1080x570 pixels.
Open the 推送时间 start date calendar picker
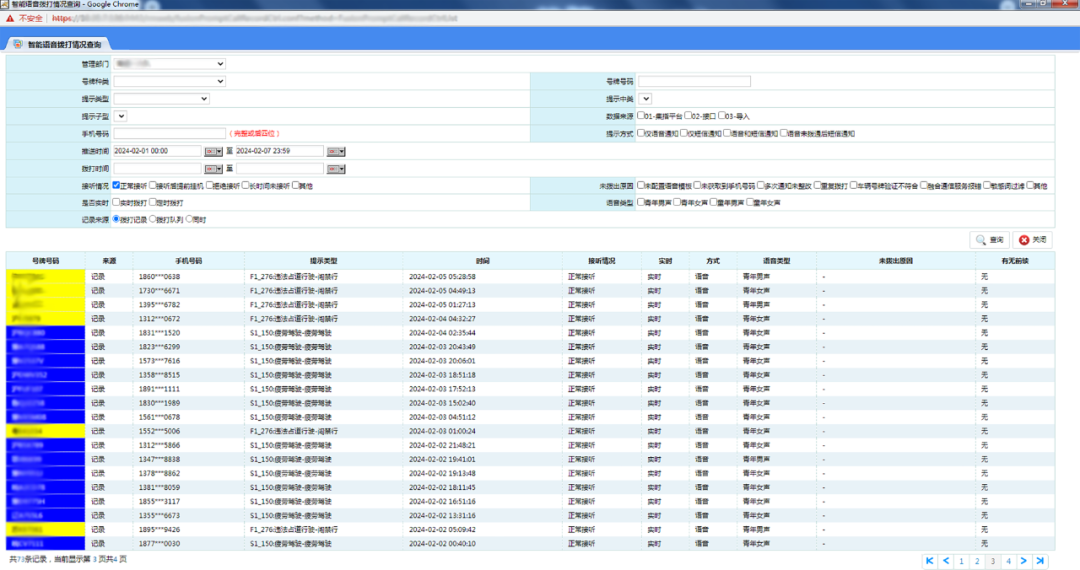tap(212, 151)
